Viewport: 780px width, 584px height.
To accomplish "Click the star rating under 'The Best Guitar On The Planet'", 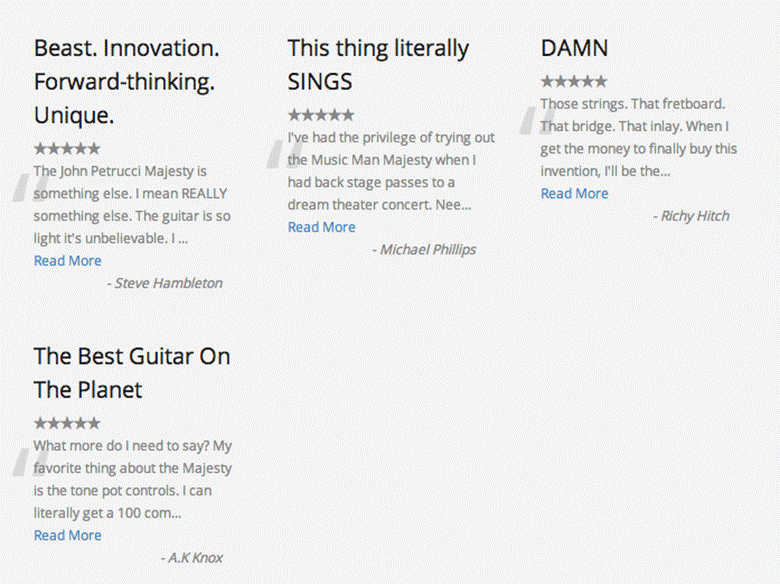I will click(67, 423).
